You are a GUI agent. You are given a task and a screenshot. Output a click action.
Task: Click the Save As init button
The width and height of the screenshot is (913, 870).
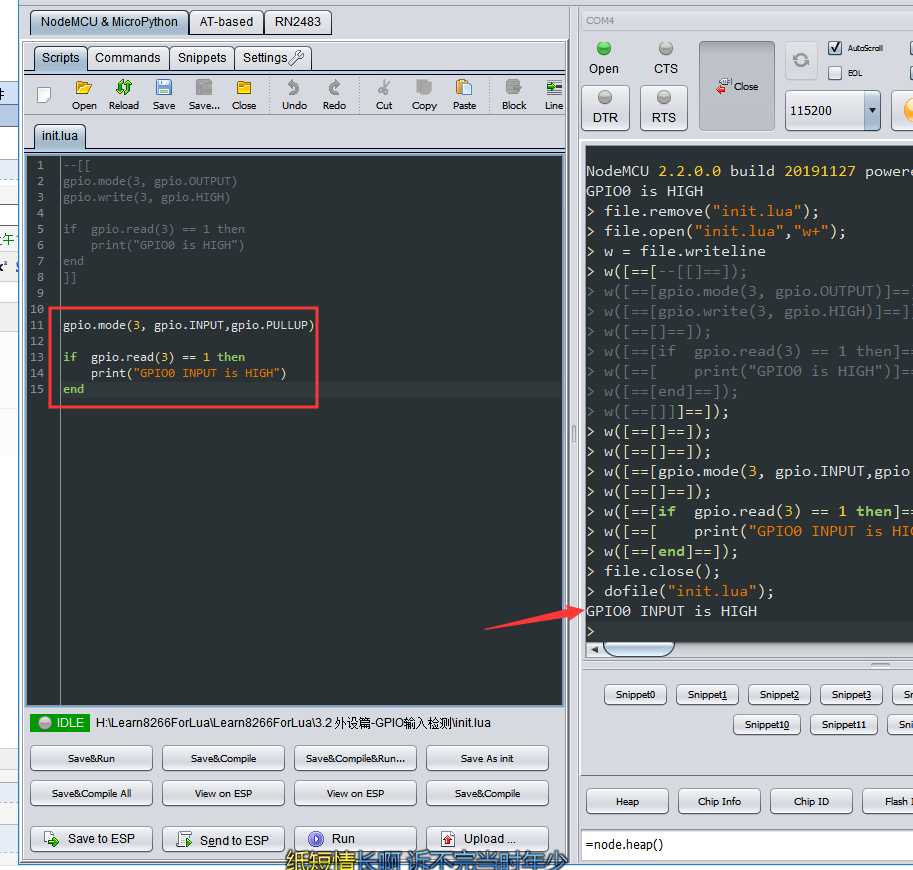tap(487, 758)
